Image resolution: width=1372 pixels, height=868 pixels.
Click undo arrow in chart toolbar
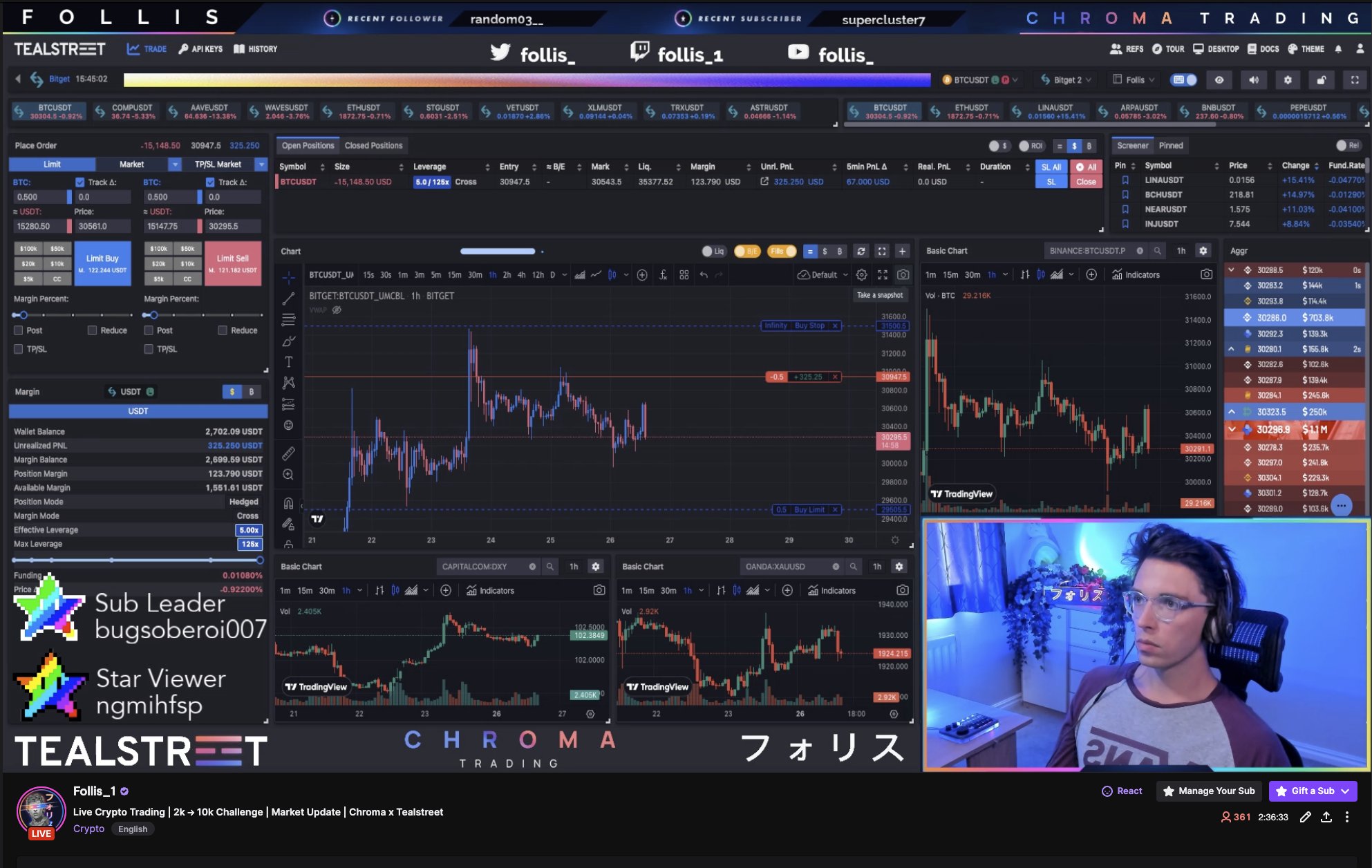click(704, 275)
